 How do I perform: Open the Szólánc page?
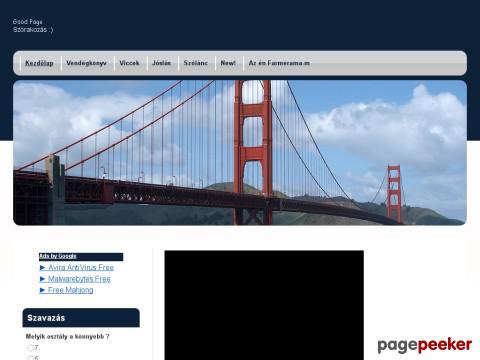pos(196,63)
